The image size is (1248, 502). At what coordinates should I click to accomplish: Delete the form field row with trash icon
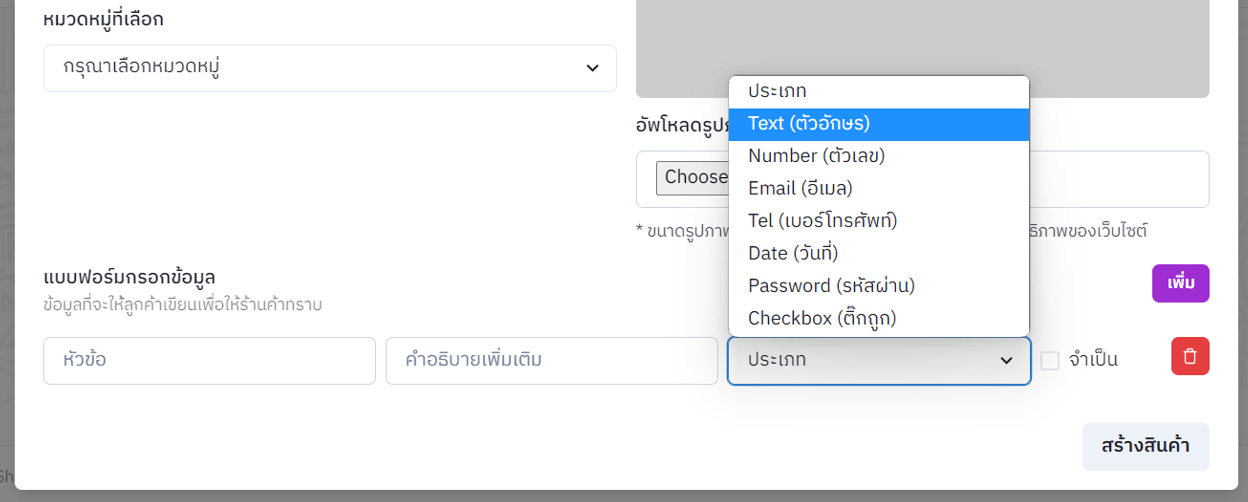tap(1190, 357)
